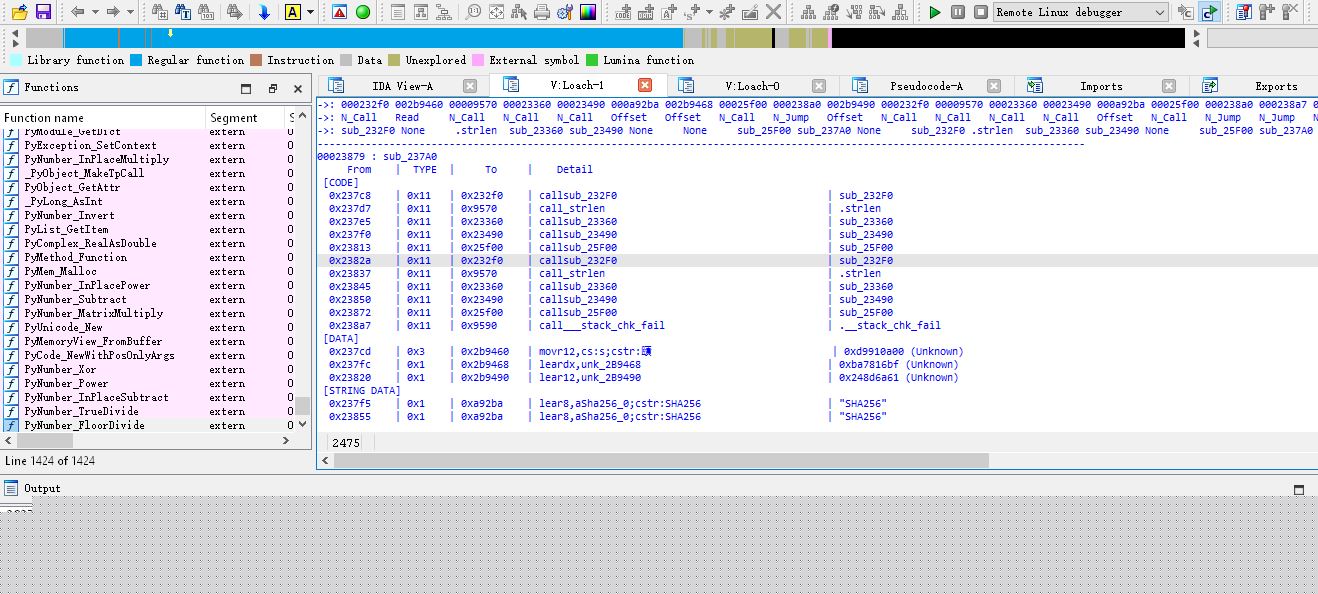Viewport: 1318px width, 594px height.
Task: Click the green circle toolbar icon
Action: (363, 12)
